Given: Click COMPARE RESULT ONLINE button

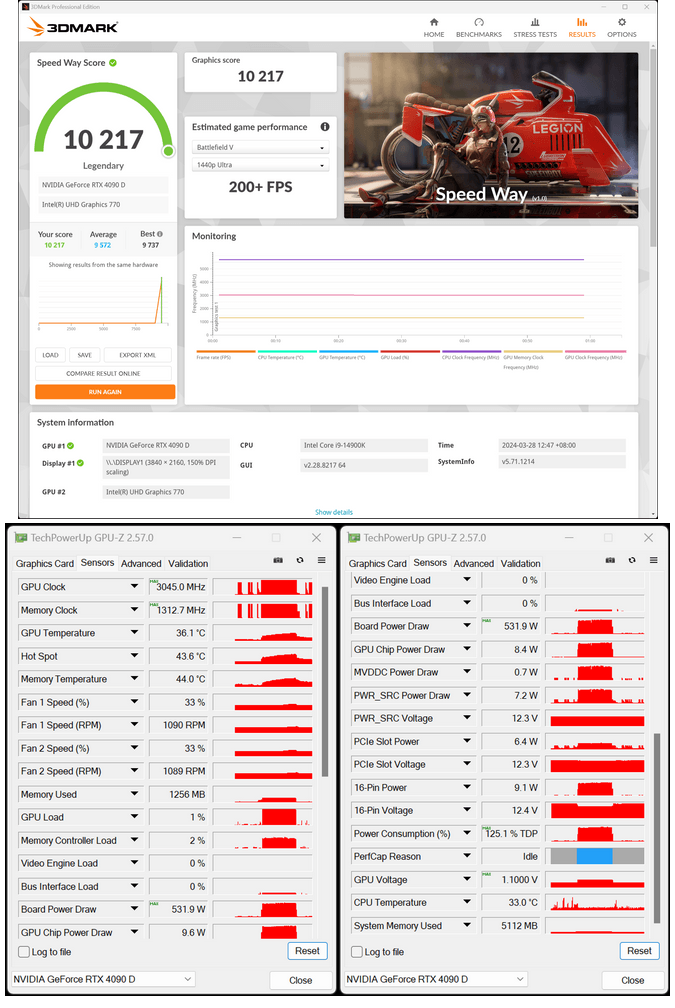Looking at the screenshot, I should (103, 374).
